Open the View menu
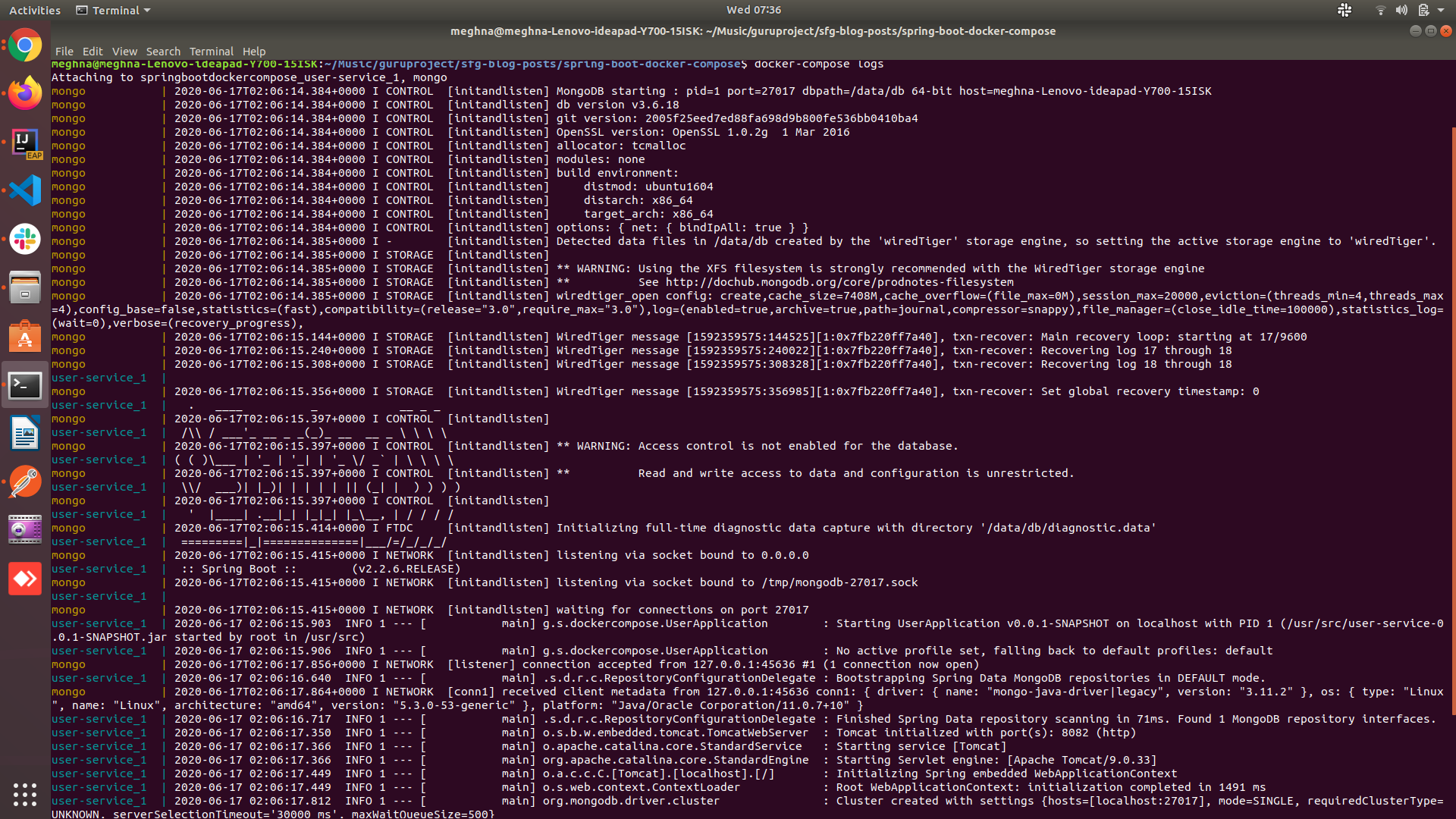 click(x=124, y=52)
